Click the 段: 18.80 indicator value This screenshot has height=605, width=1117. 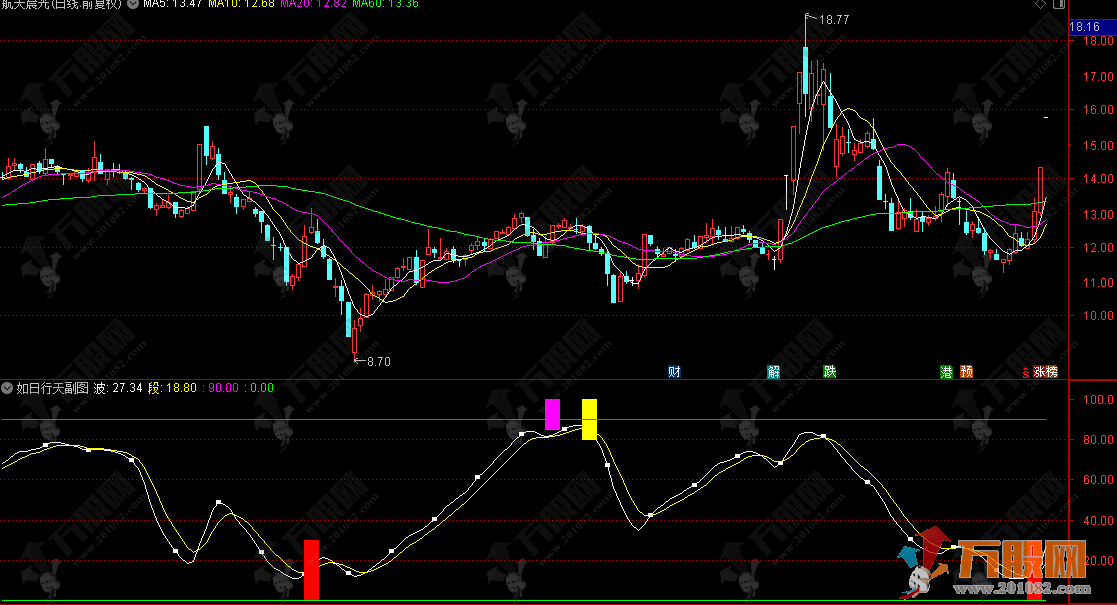click(172, 388)
